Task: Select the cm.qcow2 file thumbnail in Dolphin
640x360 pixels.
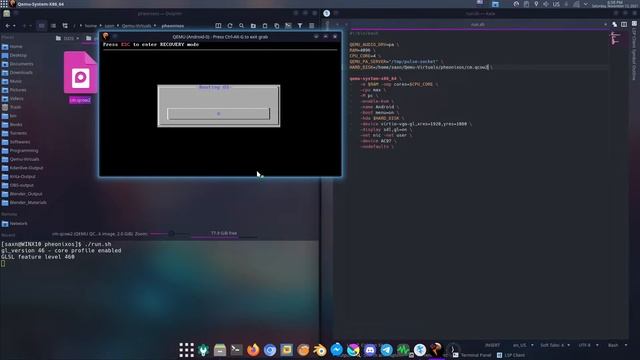Action: (x=80, y=73)
